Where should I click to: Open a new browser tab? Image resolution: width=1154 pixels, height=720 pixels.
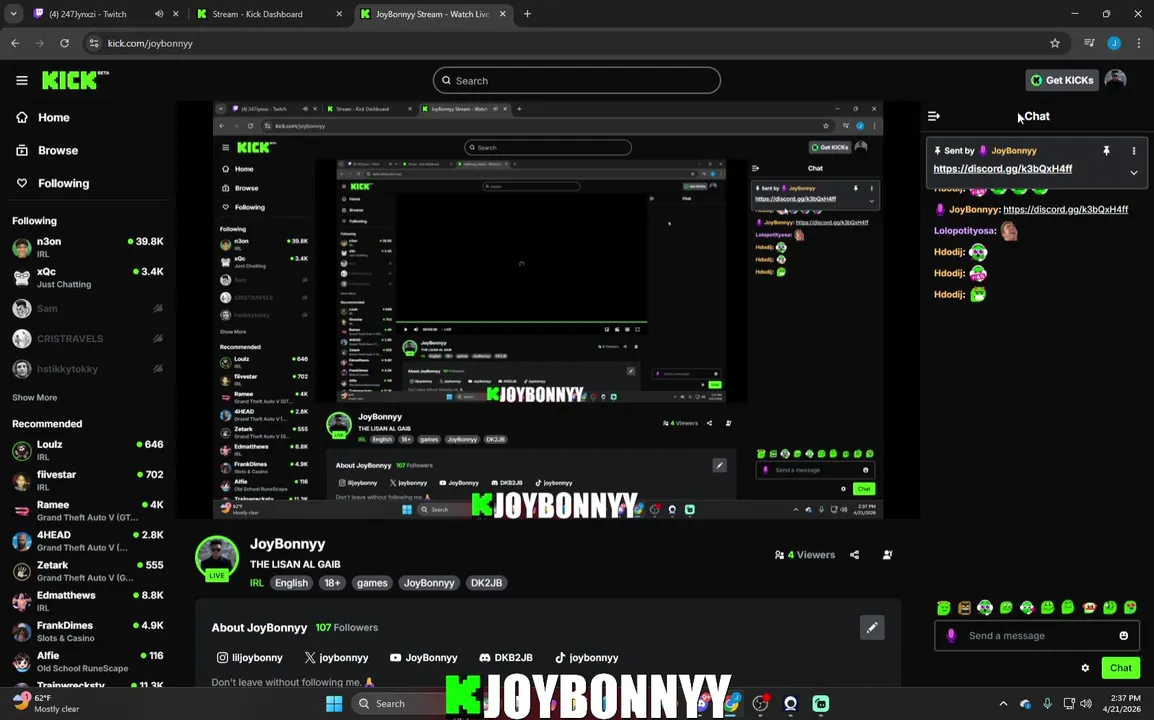click(527, 14)
